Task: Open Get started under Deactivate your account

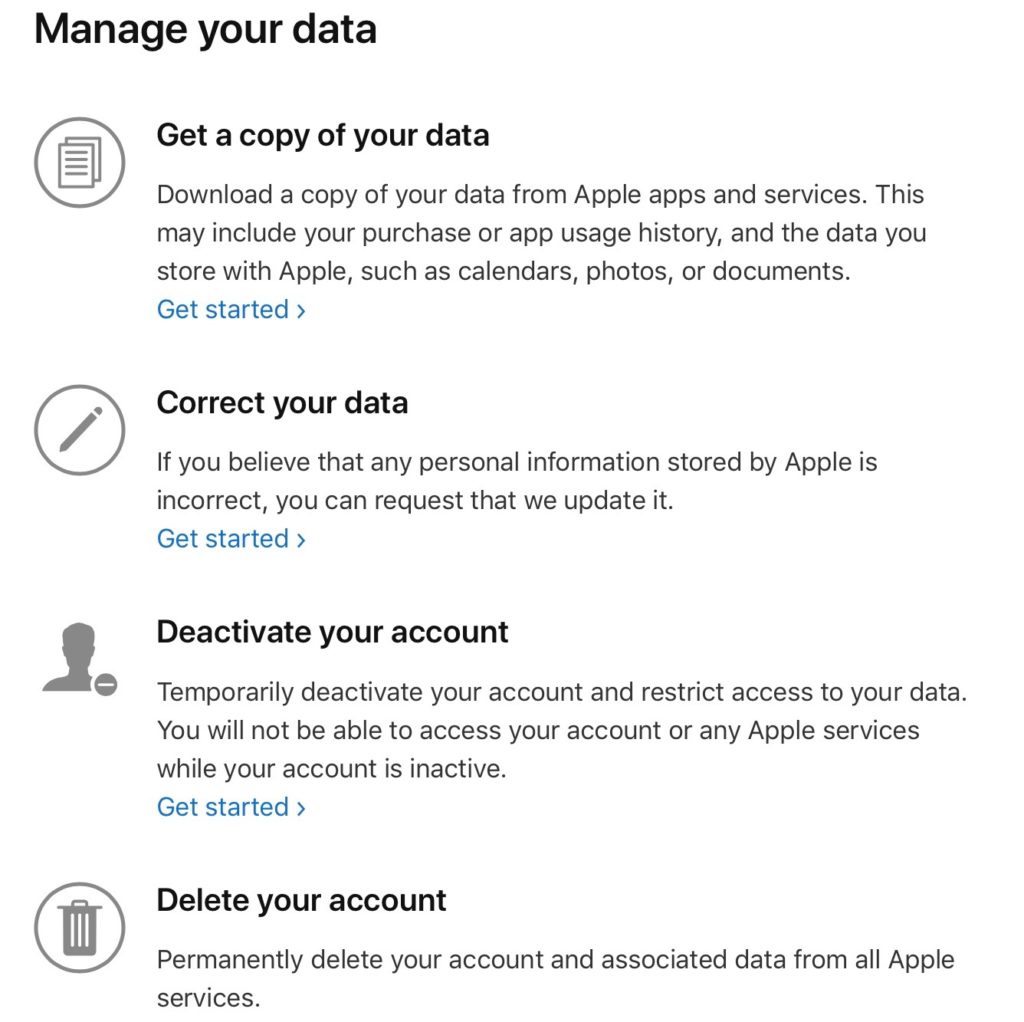Action: click(223, 807)
